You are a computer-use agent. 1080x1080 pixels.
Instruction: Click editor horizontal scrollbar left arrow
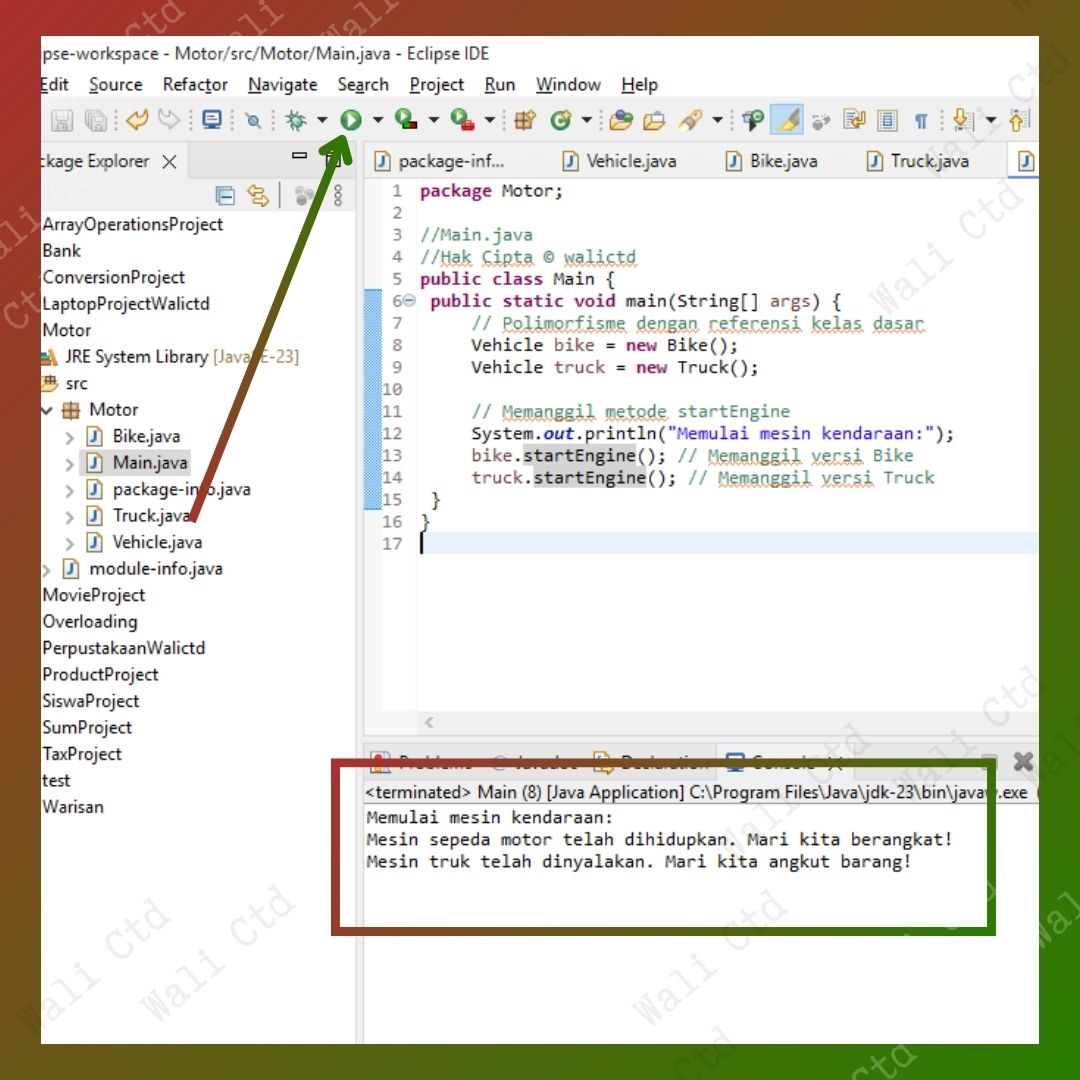(428, 722)
